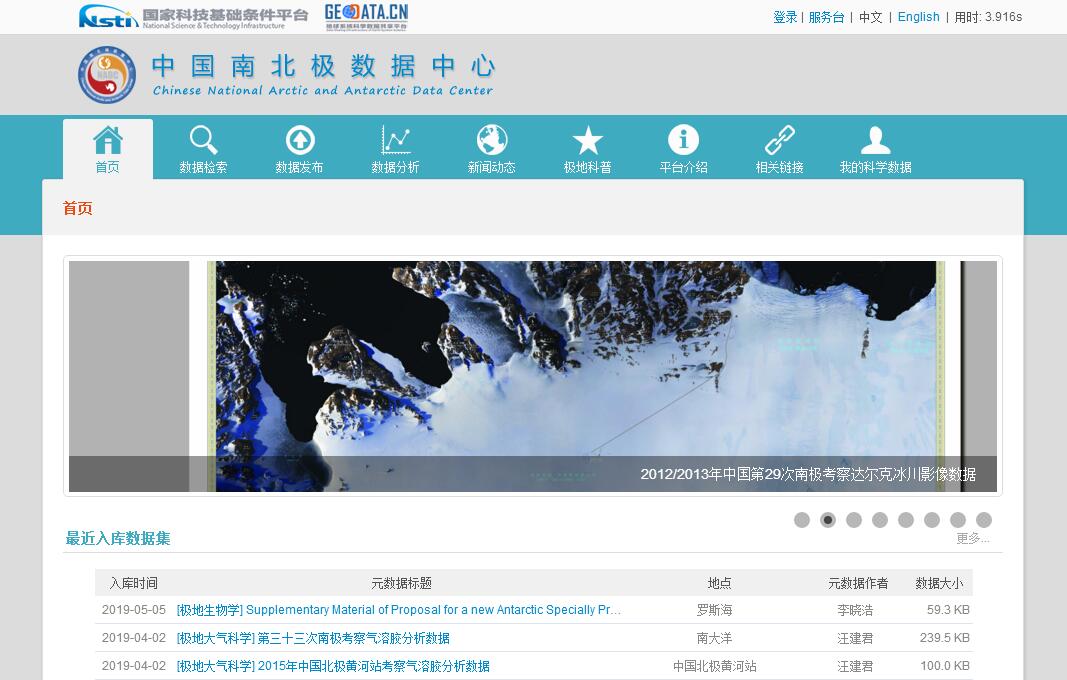
Task: Open the Antarctic Specially Protected proposal dataset
Action: (399, 610)
